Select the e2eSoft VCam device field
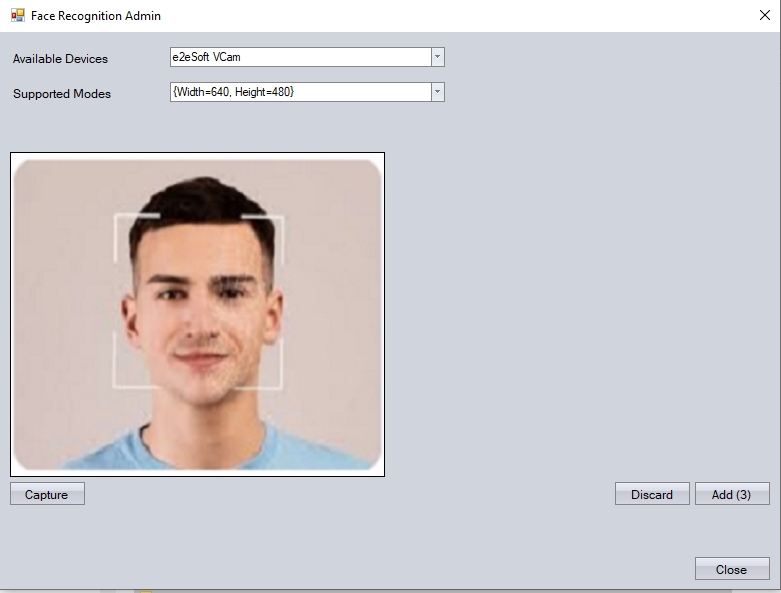Image resolution: width=781 pixels, height=593 pixels. [x=300, y=58]
